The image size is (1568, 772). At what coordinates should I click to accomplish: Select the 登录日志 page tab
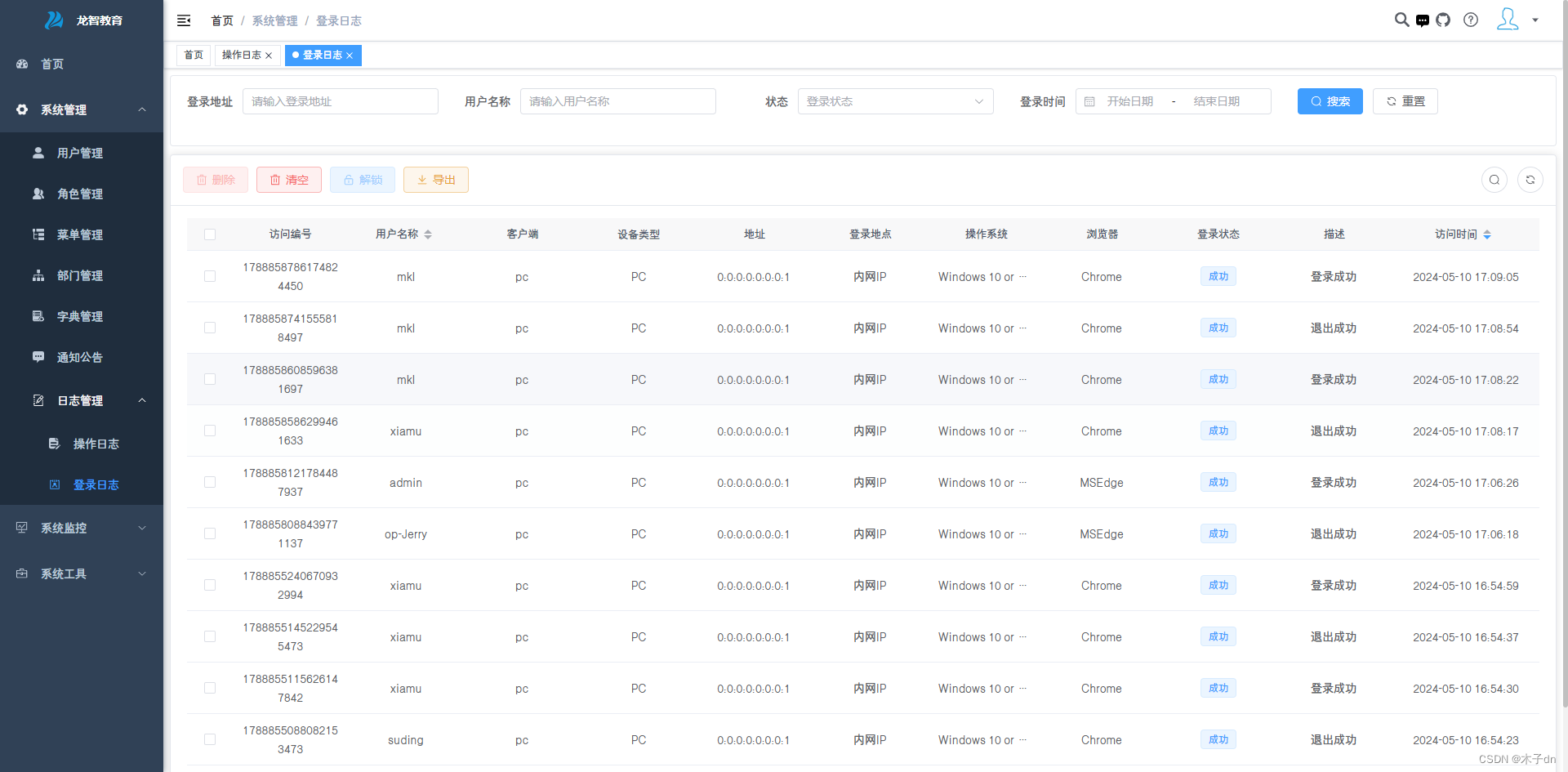tap(323, 56)
